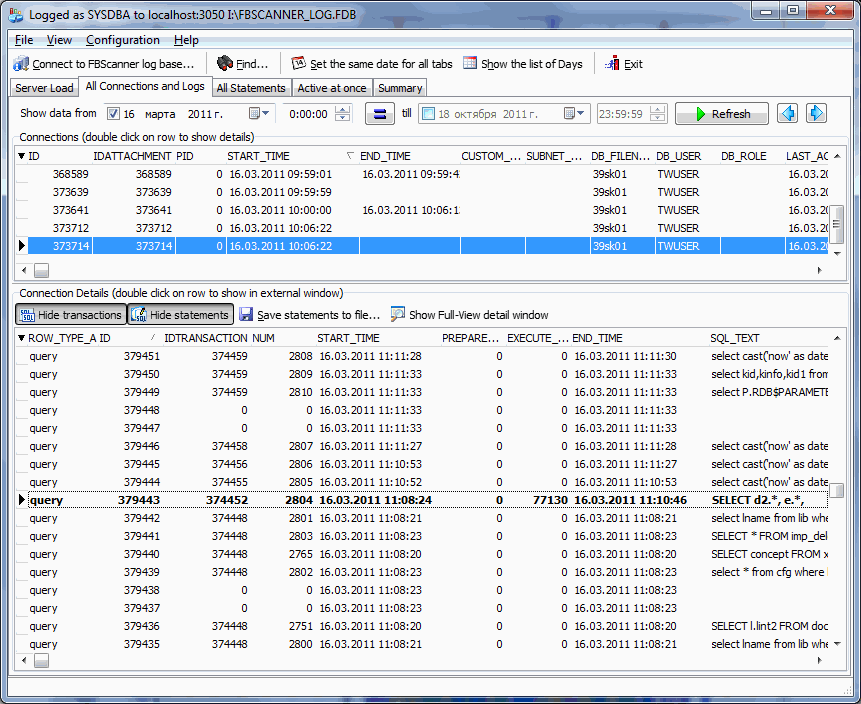Screen dimensions: 861x704
Task: Uncheck the start date checkbox
Action: [x=113, y=114]
